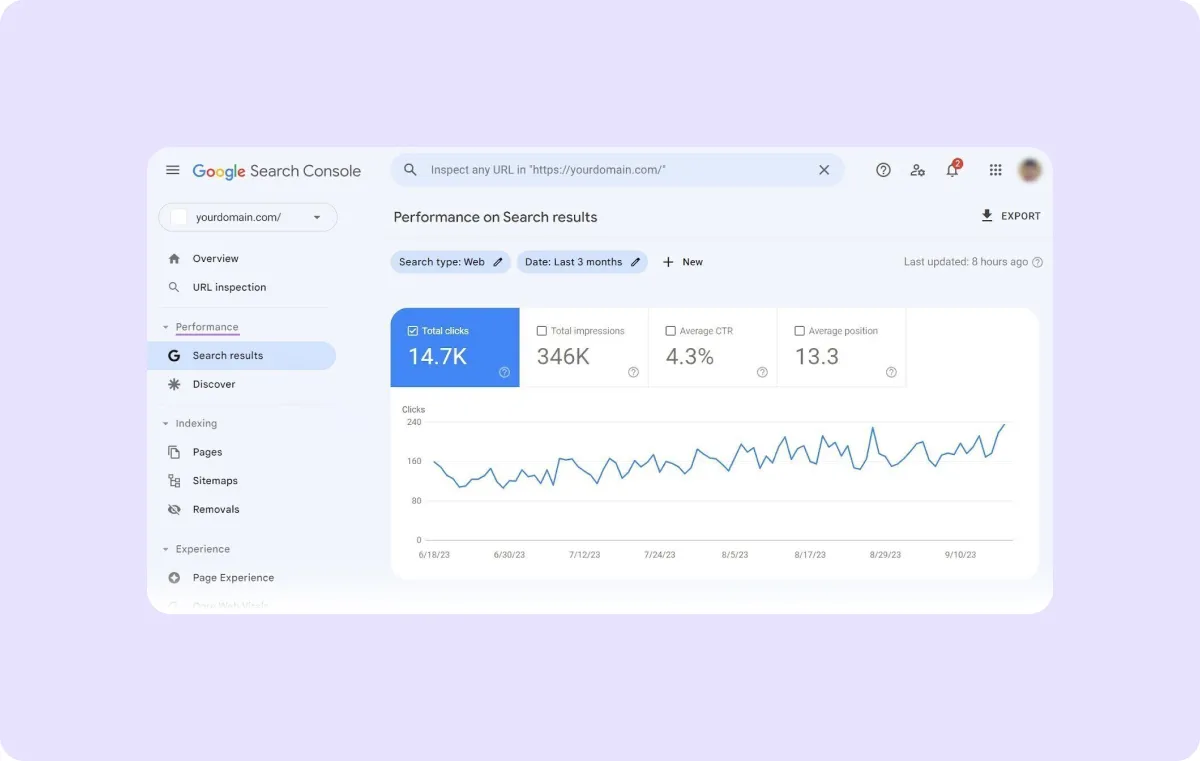Click the Date: Last 3 months chip
Screen dimensions: 1200x761
[582, 262]
